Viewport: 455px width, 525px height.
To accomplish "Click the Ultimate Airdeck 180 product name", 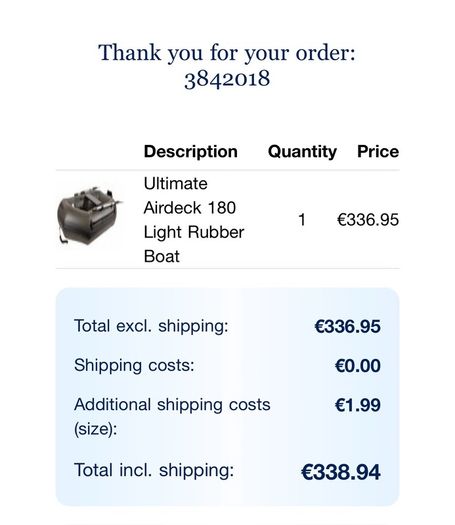I will (194, 220).
